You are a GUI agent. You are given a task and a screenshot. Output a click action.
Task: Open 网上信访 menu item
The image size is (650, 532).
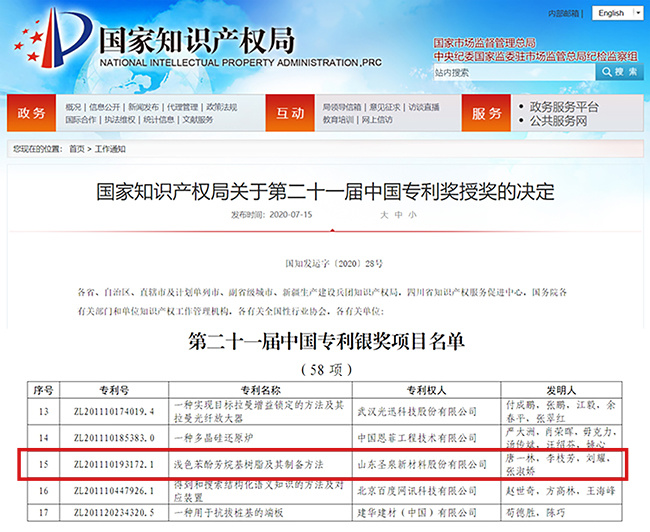coord(377,119)
